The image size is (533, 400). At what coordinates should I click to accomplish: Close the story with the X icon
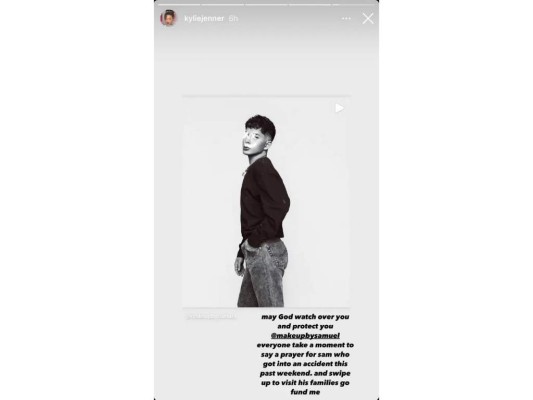point(368,18)
